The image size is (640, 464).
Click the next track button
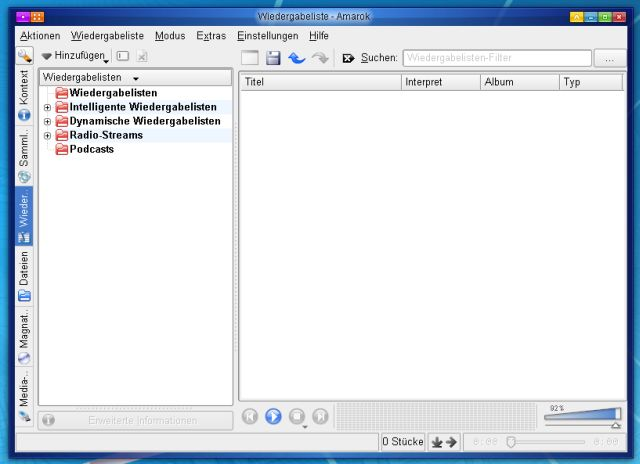pyautogui.click(x=320, y=417)
